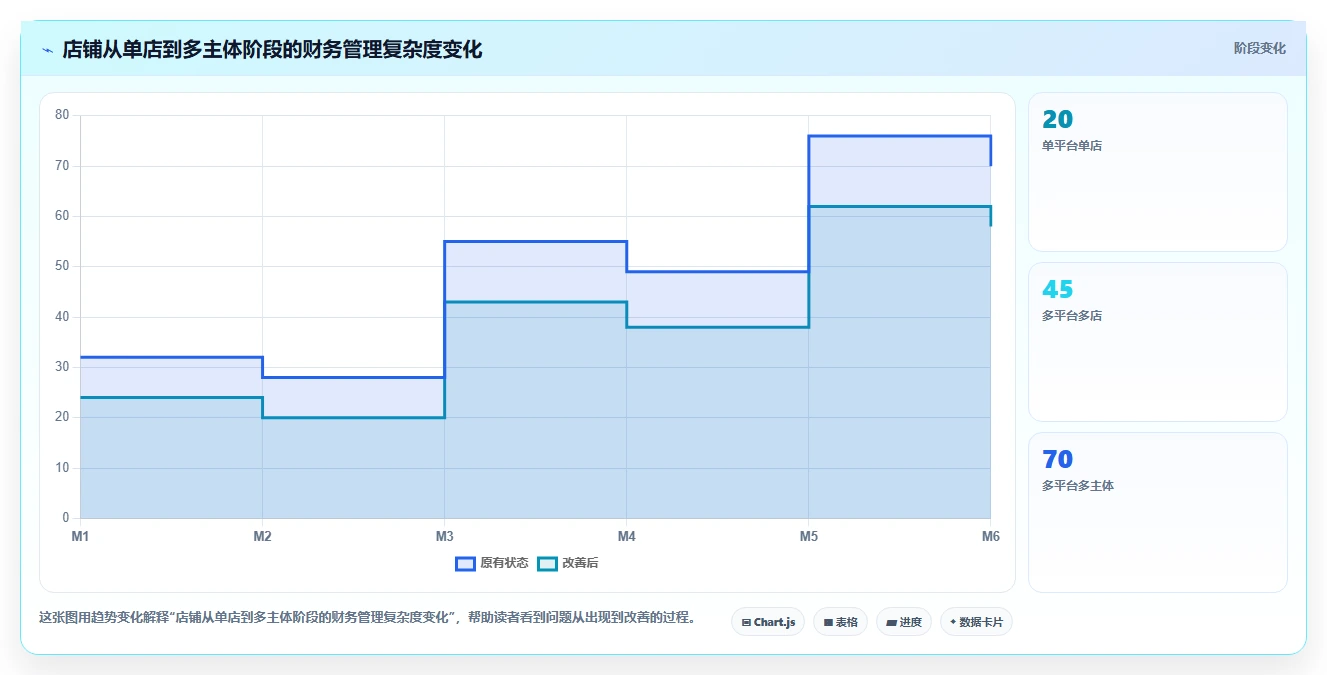Click the 阶段变化 label in header

click(1260, 48)
